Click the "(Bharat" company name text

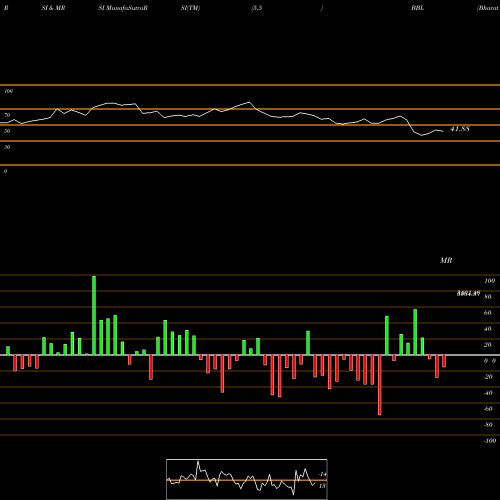(x=488, y=8)
